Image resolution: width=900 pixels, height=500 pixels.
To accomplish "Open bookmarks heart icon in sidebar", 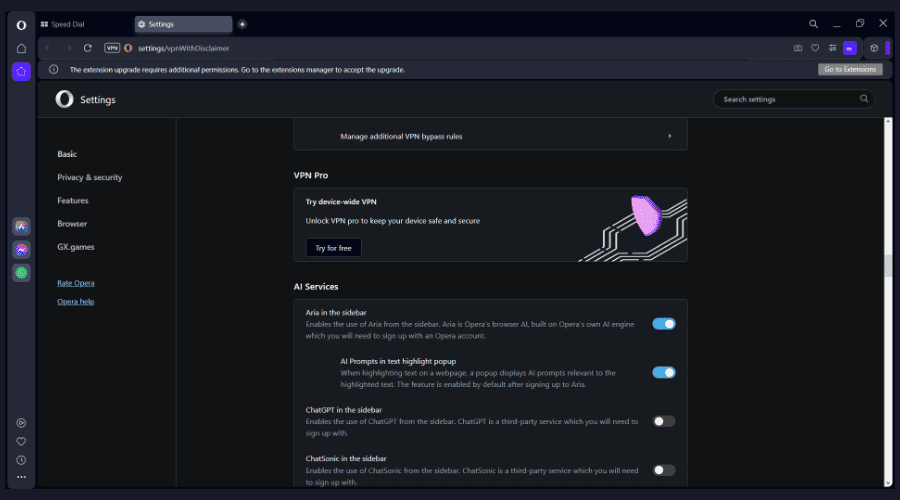I will (x=21, y=441).
